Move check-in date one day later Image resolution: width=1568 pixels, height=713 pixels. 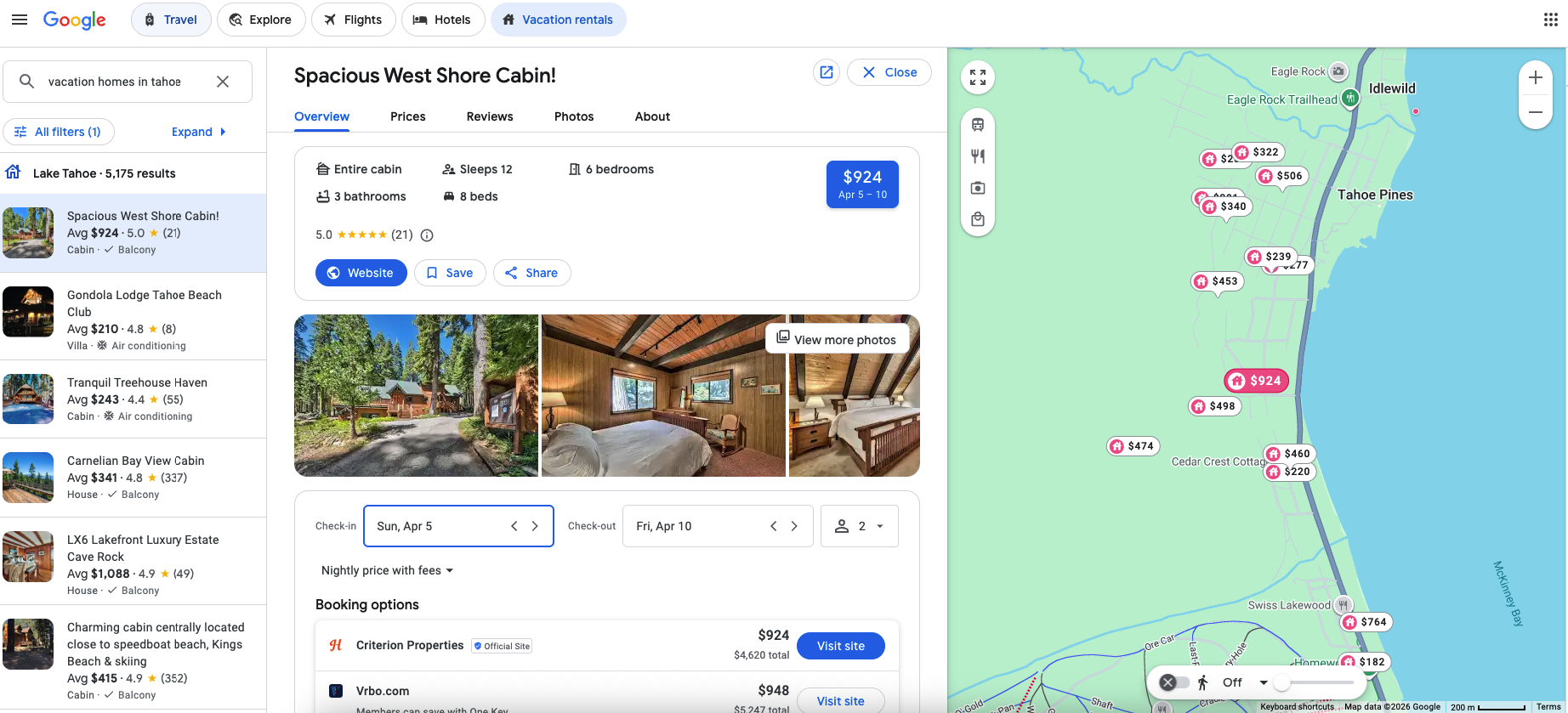coord(535,526)
